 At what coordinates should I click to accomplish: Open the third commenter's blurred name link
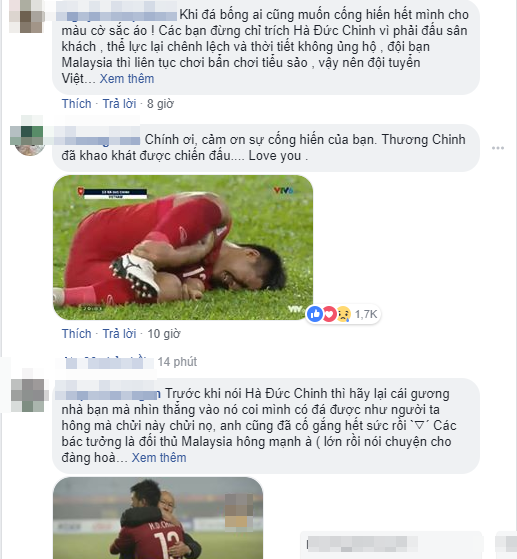(108, 394)
